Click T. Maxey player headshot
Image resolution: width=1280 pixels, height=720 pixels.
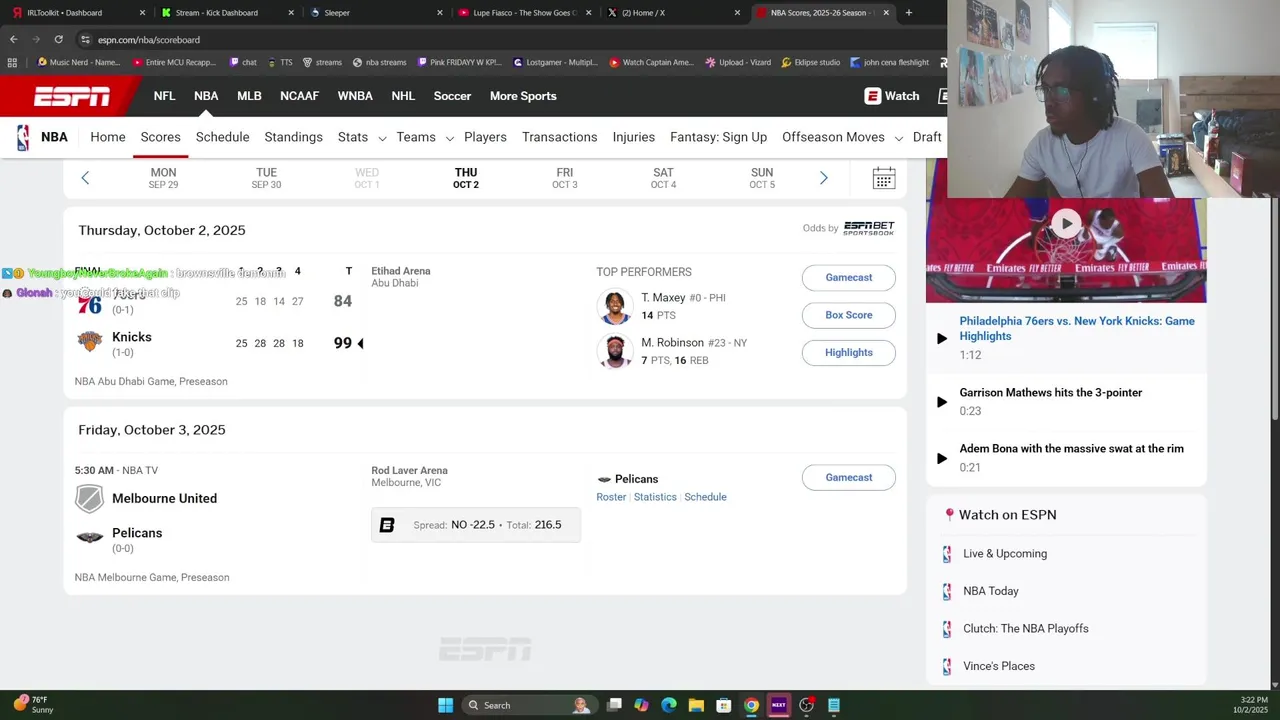[x=615, y=306]
